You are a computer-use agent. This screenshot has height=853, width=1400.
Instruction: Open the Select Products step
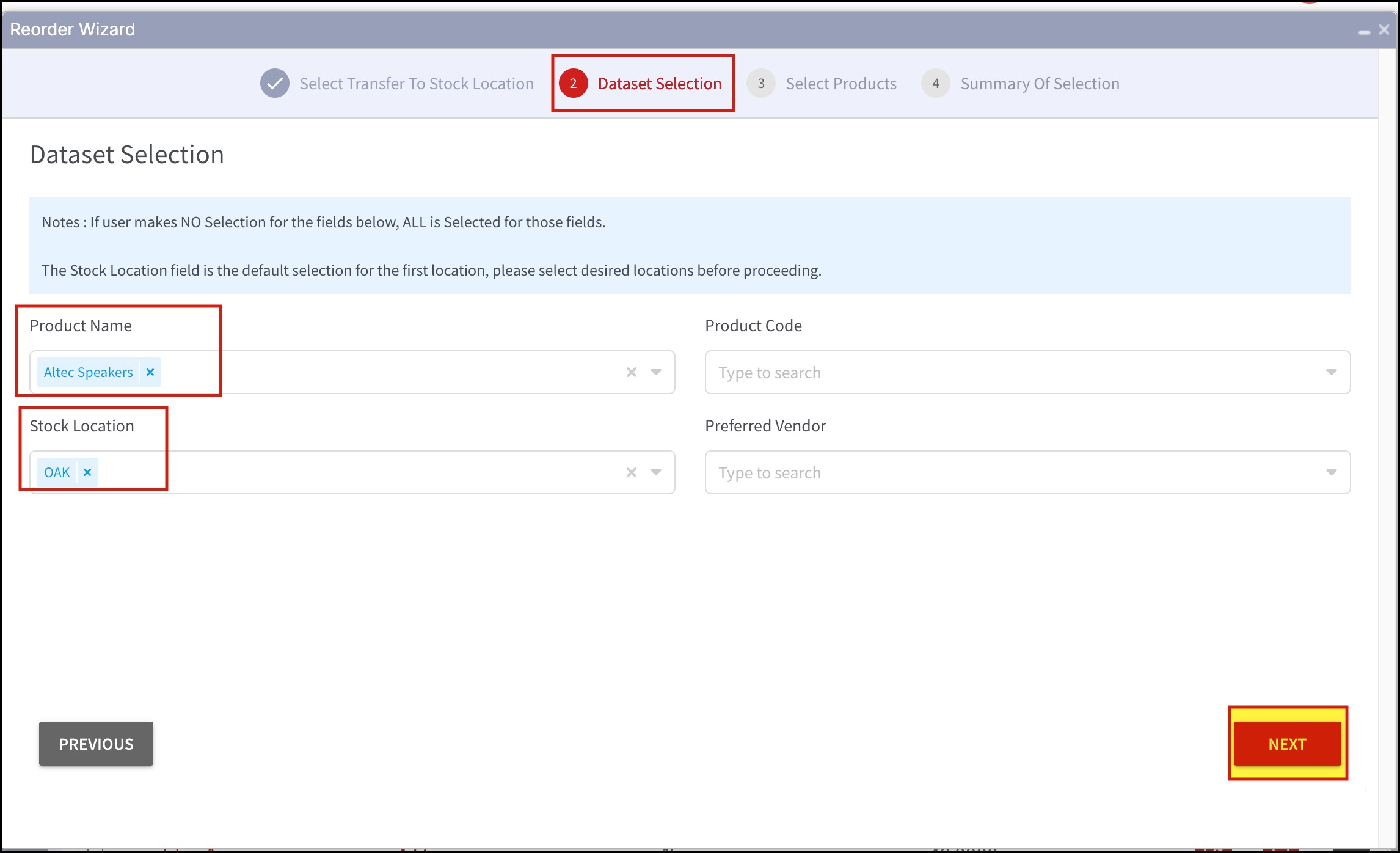click(840, 84)
